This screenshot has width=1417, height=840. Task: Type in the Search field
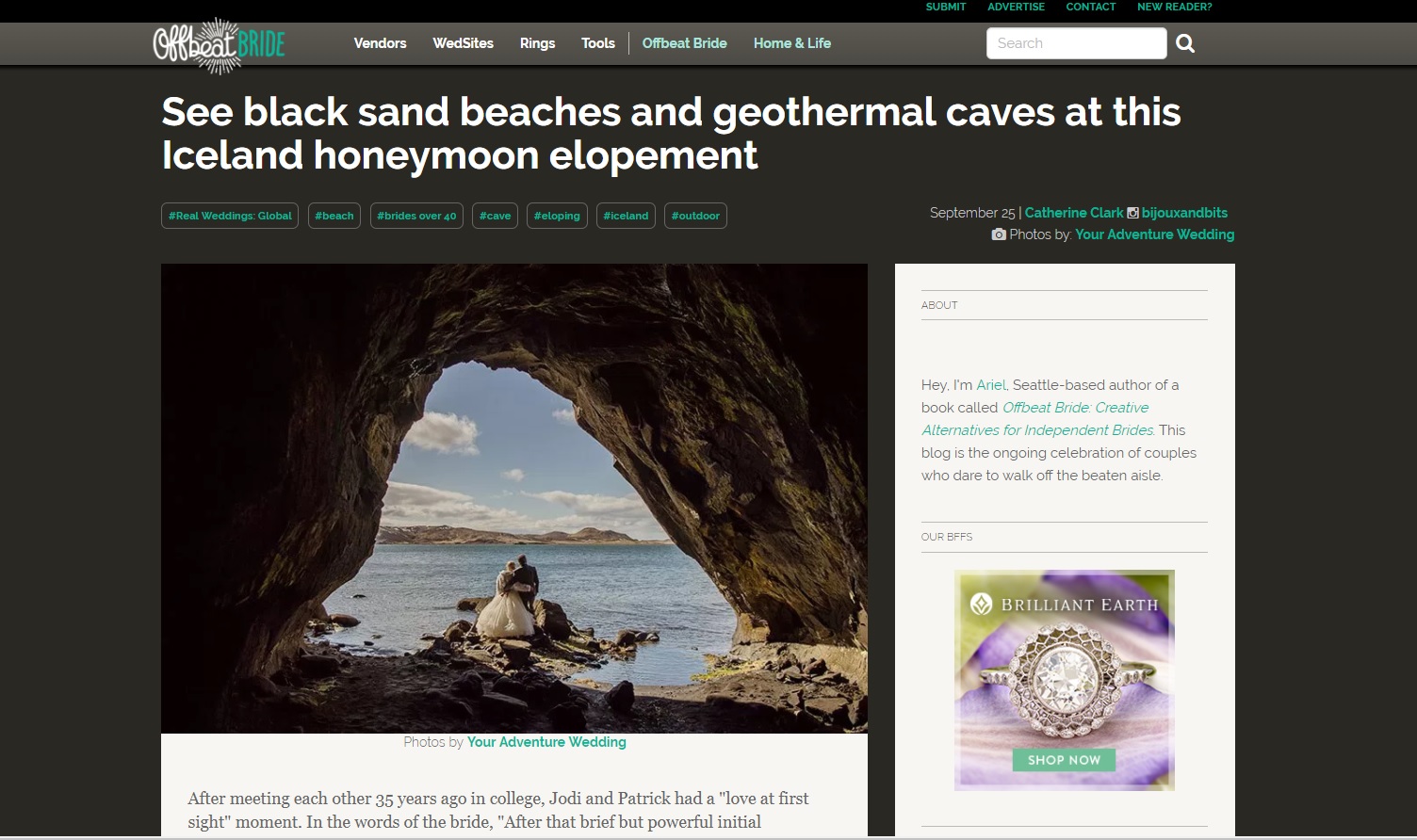1075,43
